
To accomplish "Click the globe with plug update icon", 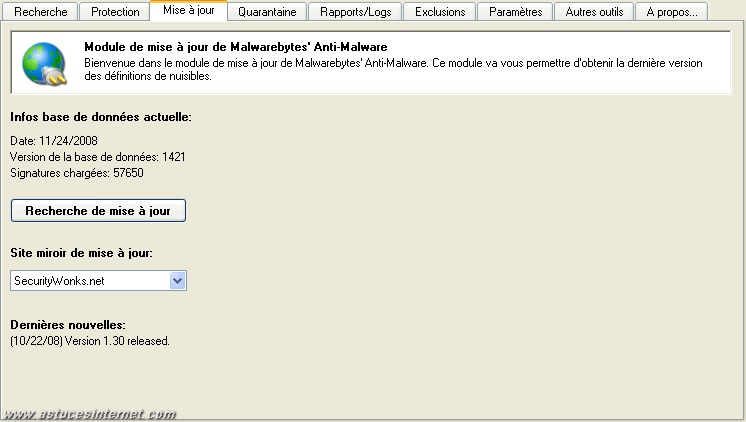I will 45,64.
